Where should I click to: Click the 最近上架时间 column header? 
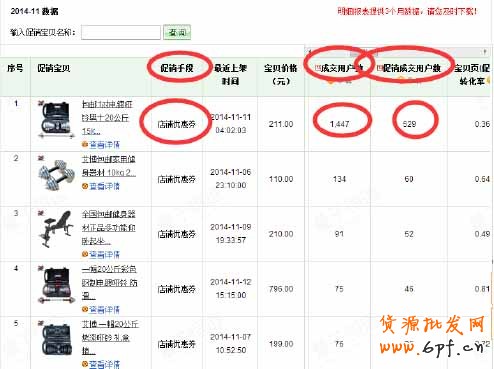[230, 74]
